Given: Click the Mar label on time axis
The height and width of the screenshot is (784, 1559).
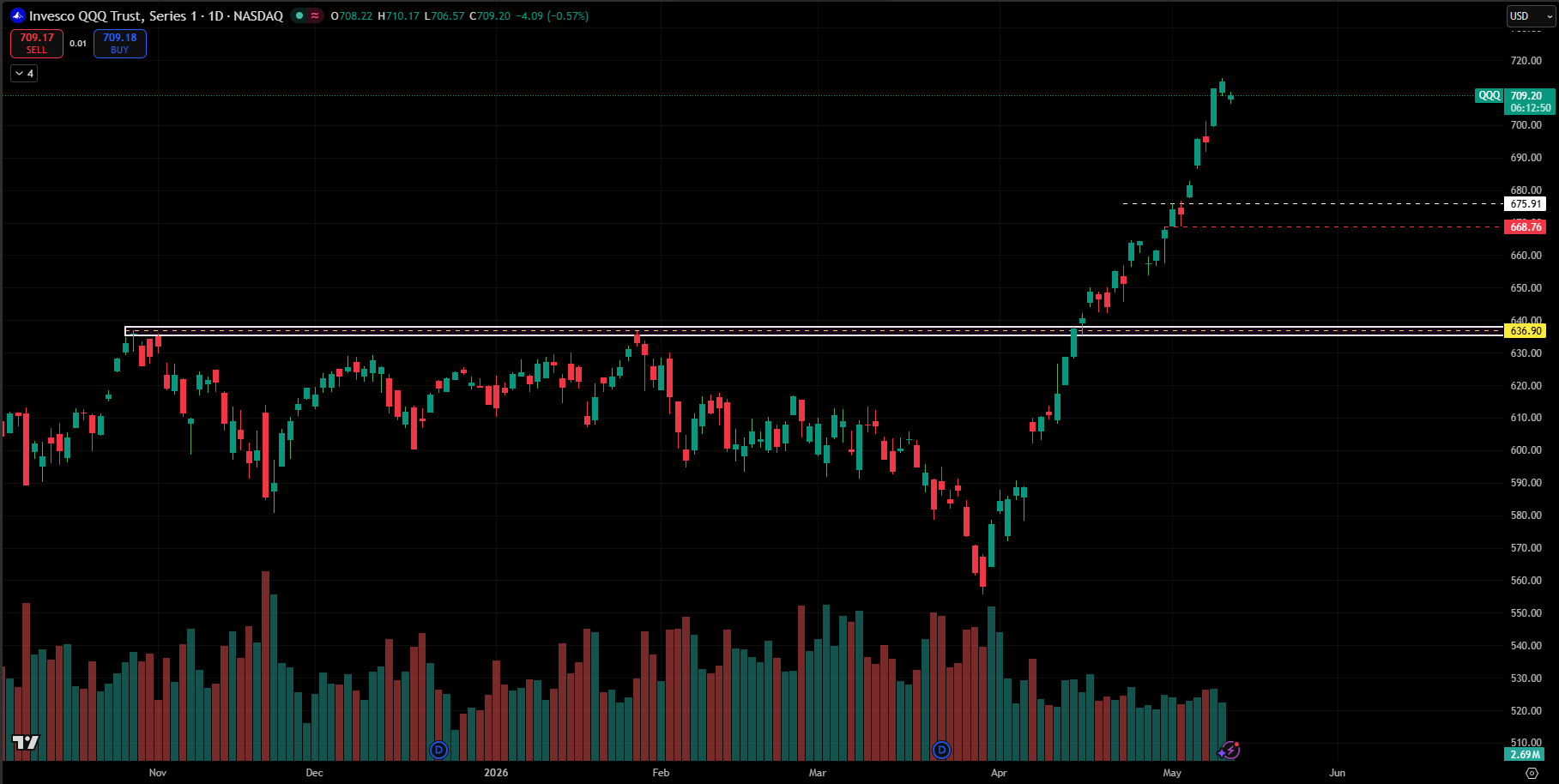Looking at the screenshot, I should pos(818,773).
